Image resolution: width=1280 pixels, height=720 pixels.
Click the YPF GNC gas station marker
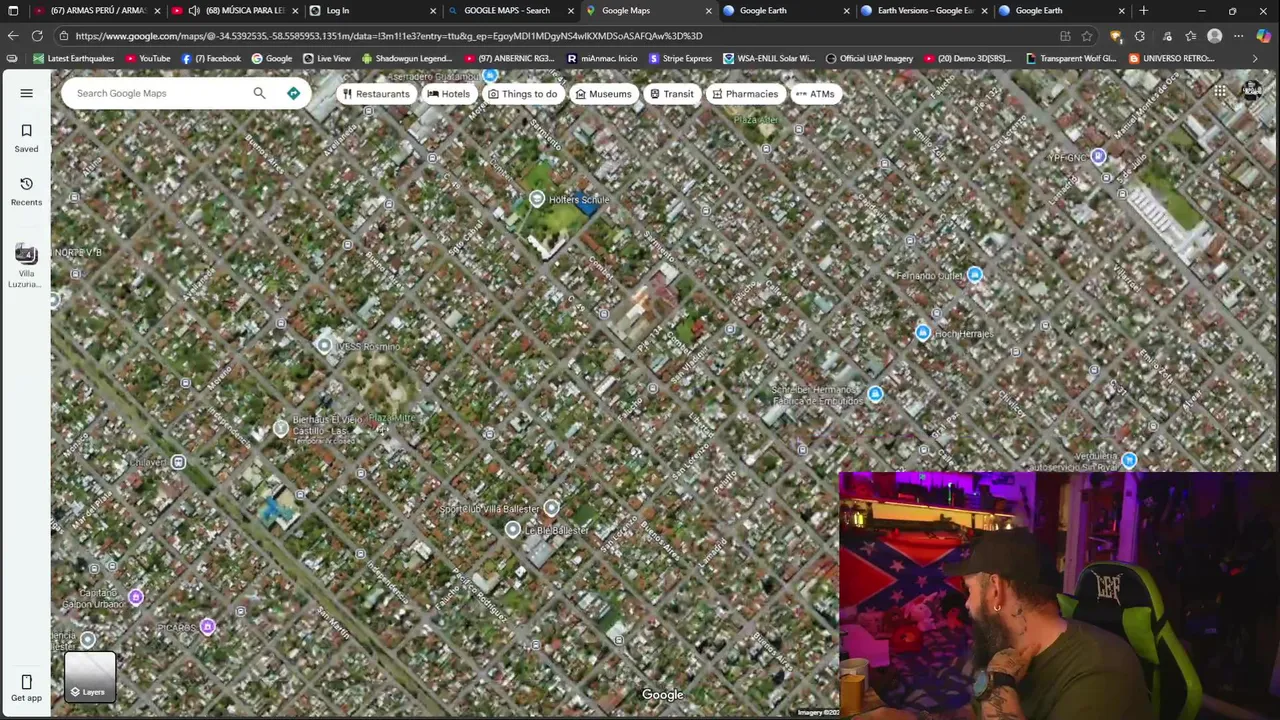(x=1098, y=156)
